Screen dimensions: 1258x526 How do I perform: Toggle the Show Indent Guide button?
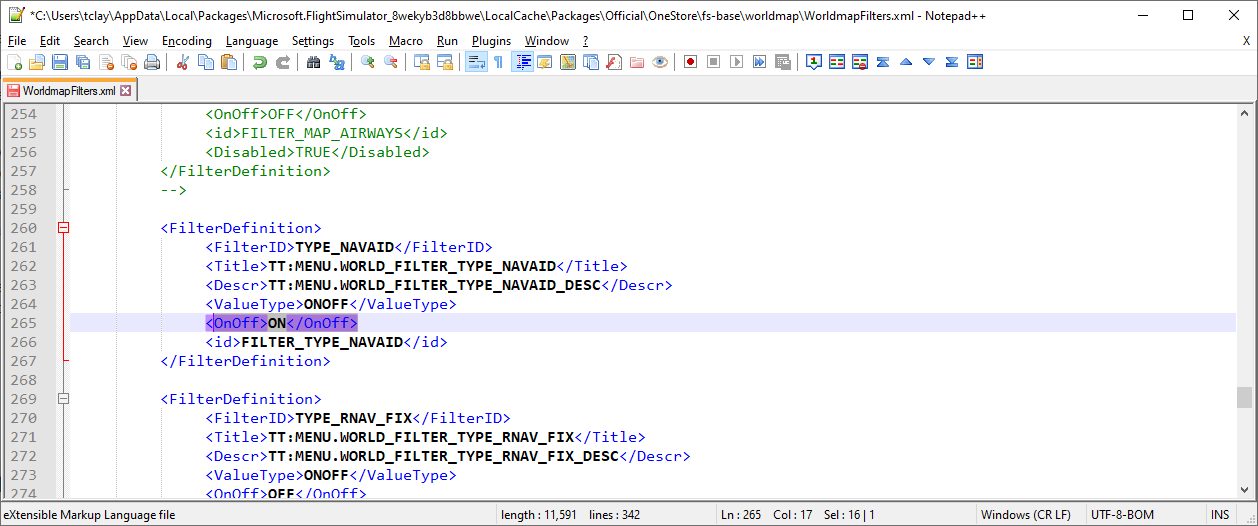522,62
